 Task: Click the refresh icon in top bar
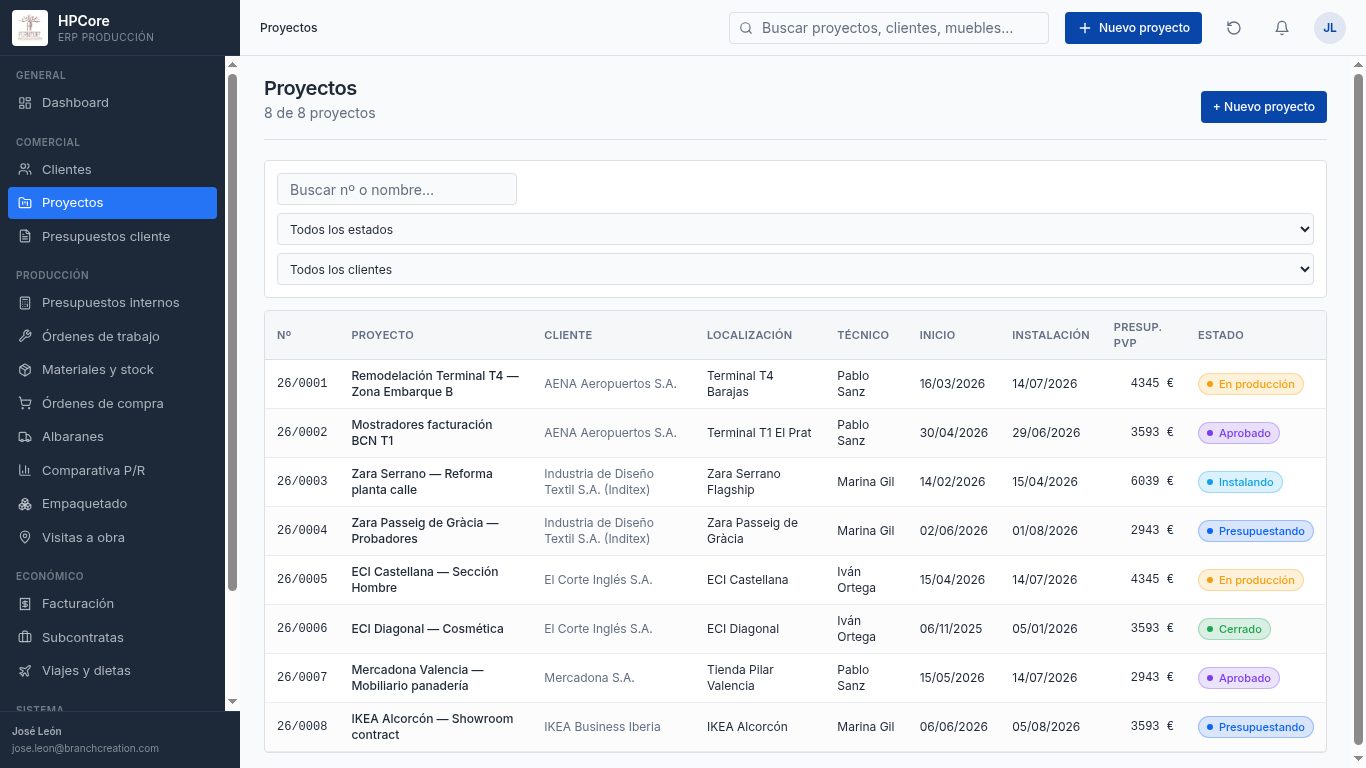click(x=1234, y=28)
